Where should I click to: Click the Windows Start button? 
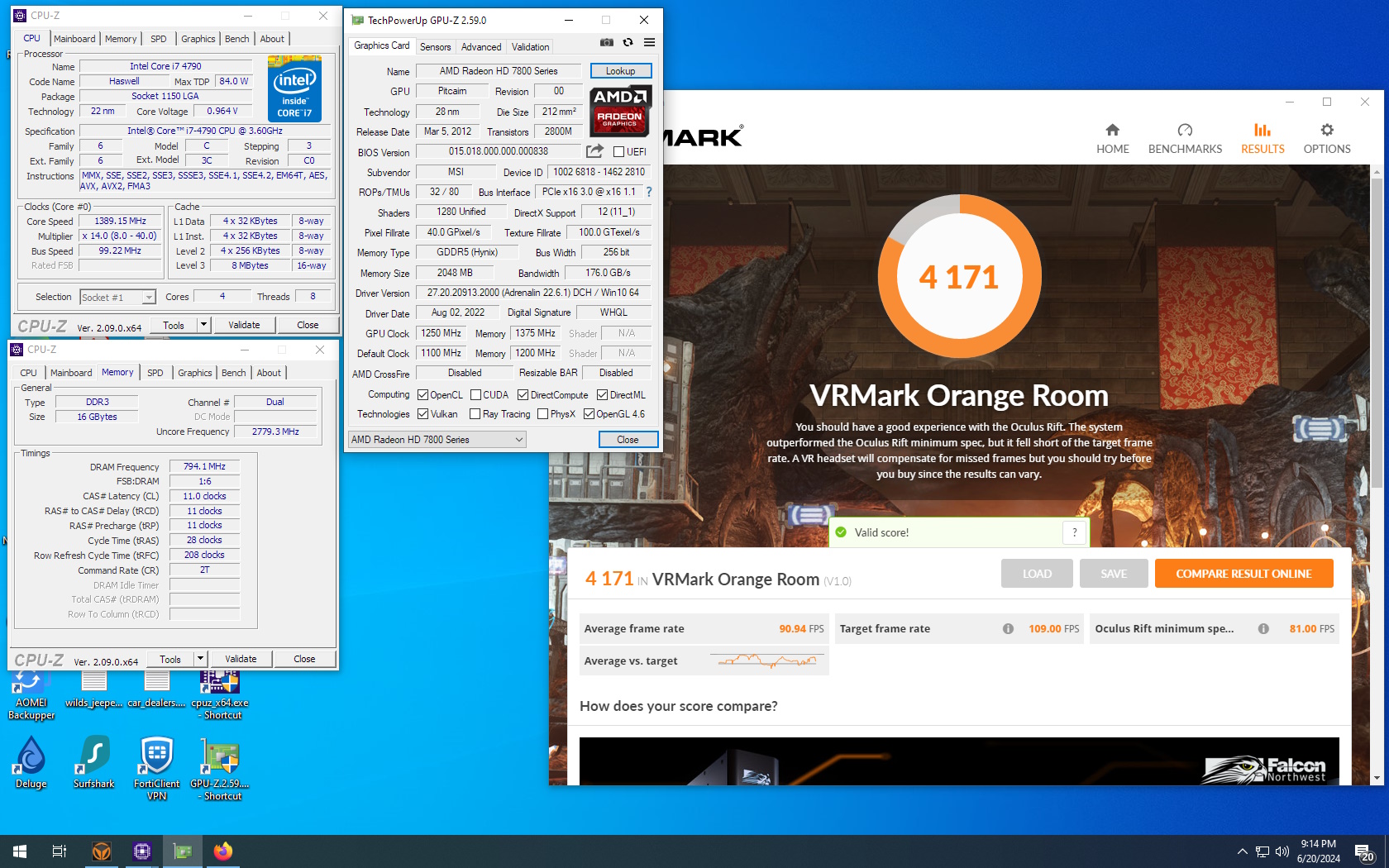[x=20, y=851]
